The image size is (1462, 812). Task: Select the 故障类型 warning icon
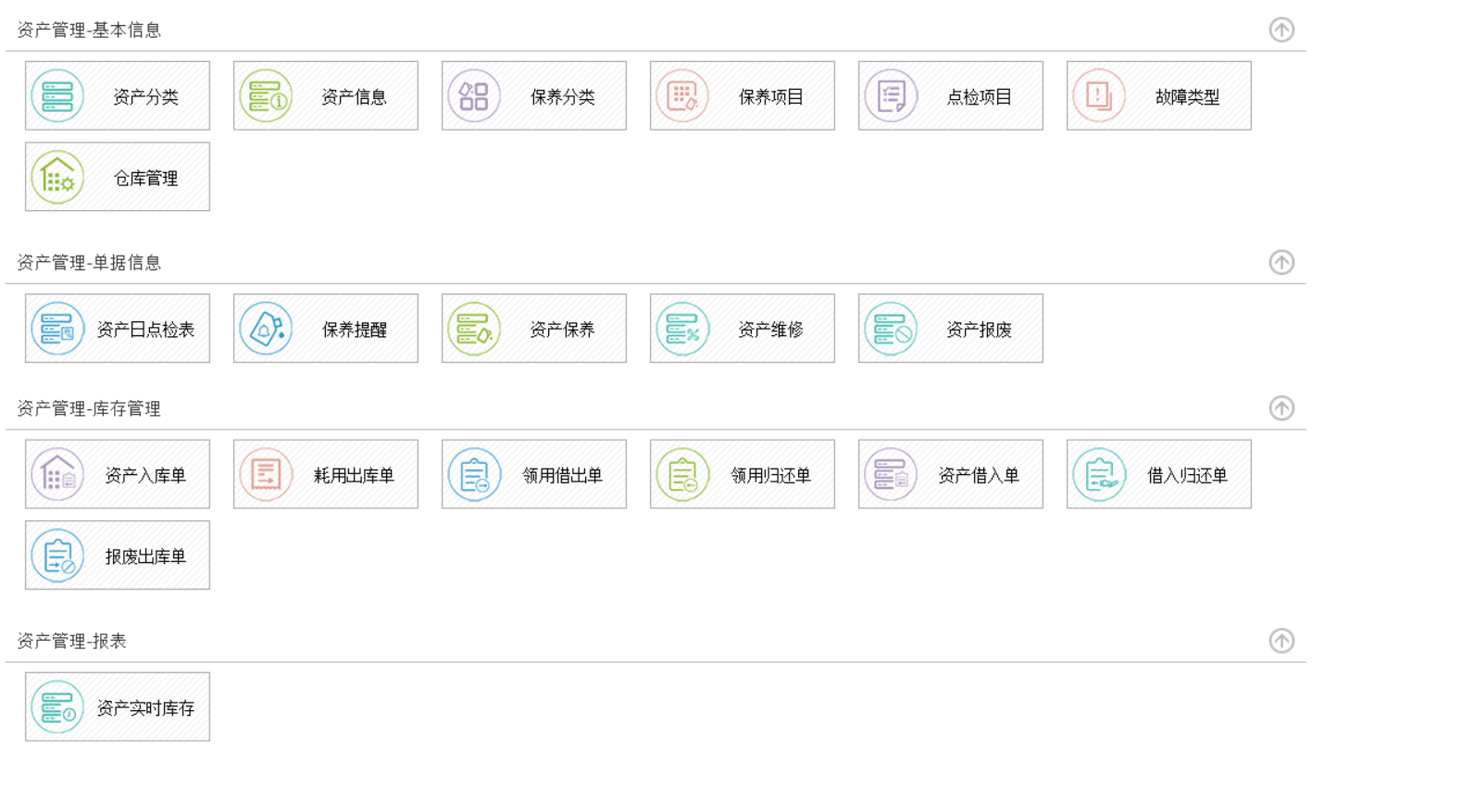click(x=1099, y=96)
